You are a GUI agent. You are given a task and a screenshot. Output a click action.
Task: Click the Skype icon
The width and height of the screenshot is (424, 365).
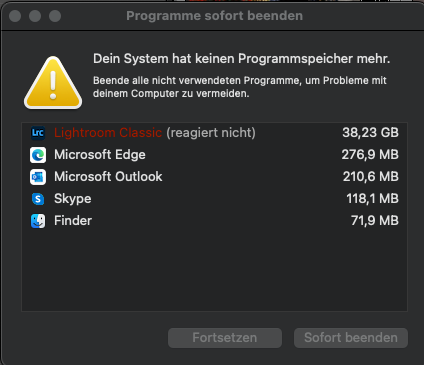(x=38, y=199)
